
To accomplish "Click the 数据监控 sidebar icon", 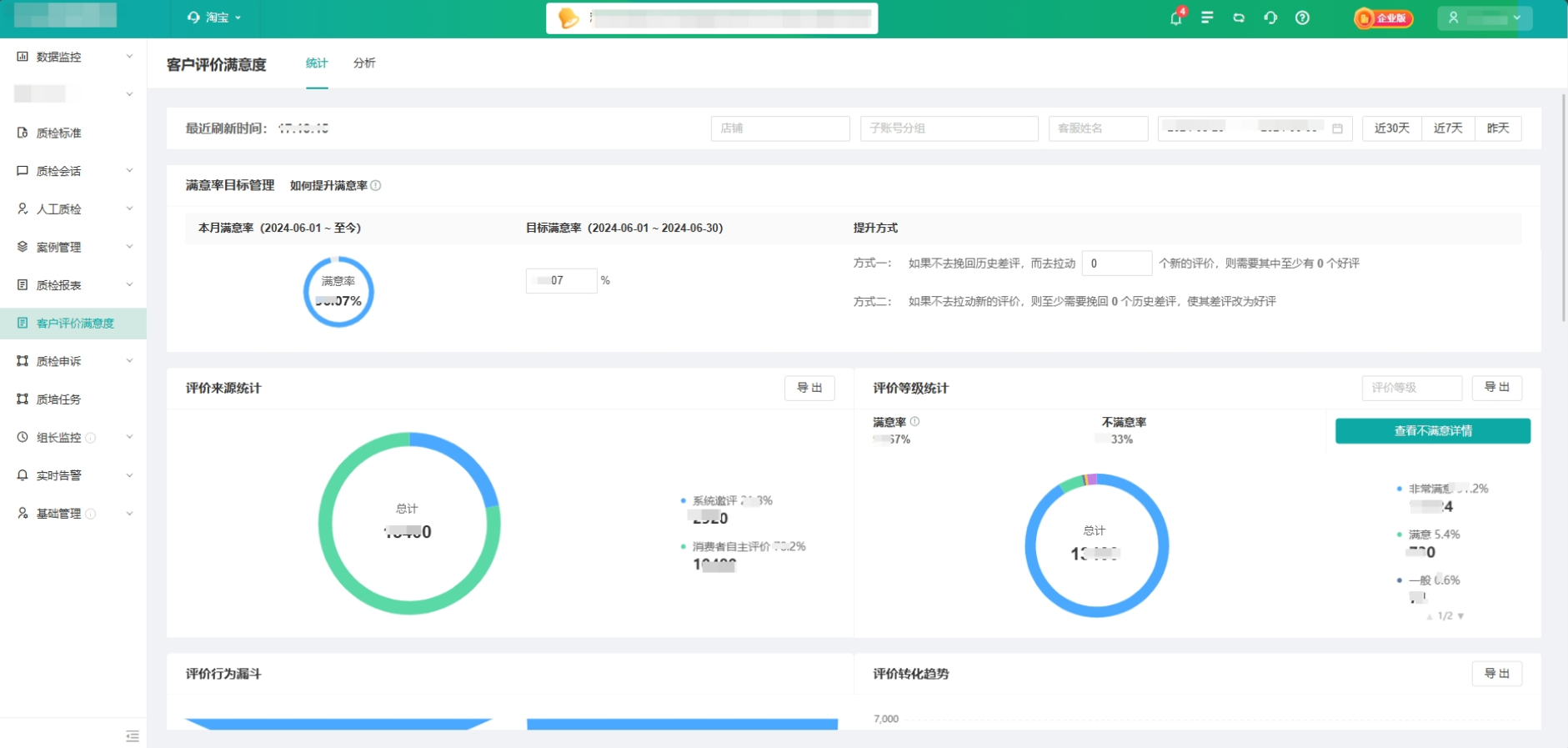I will [23, 57].
